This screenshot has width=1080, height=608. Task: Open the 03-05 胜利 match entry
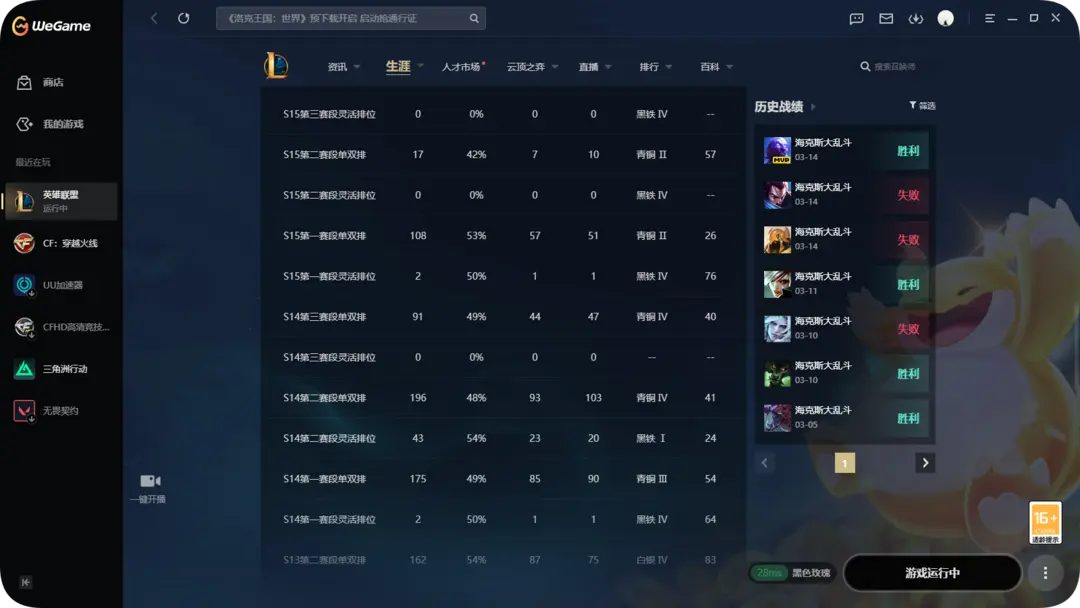click(x=845, y=418)
